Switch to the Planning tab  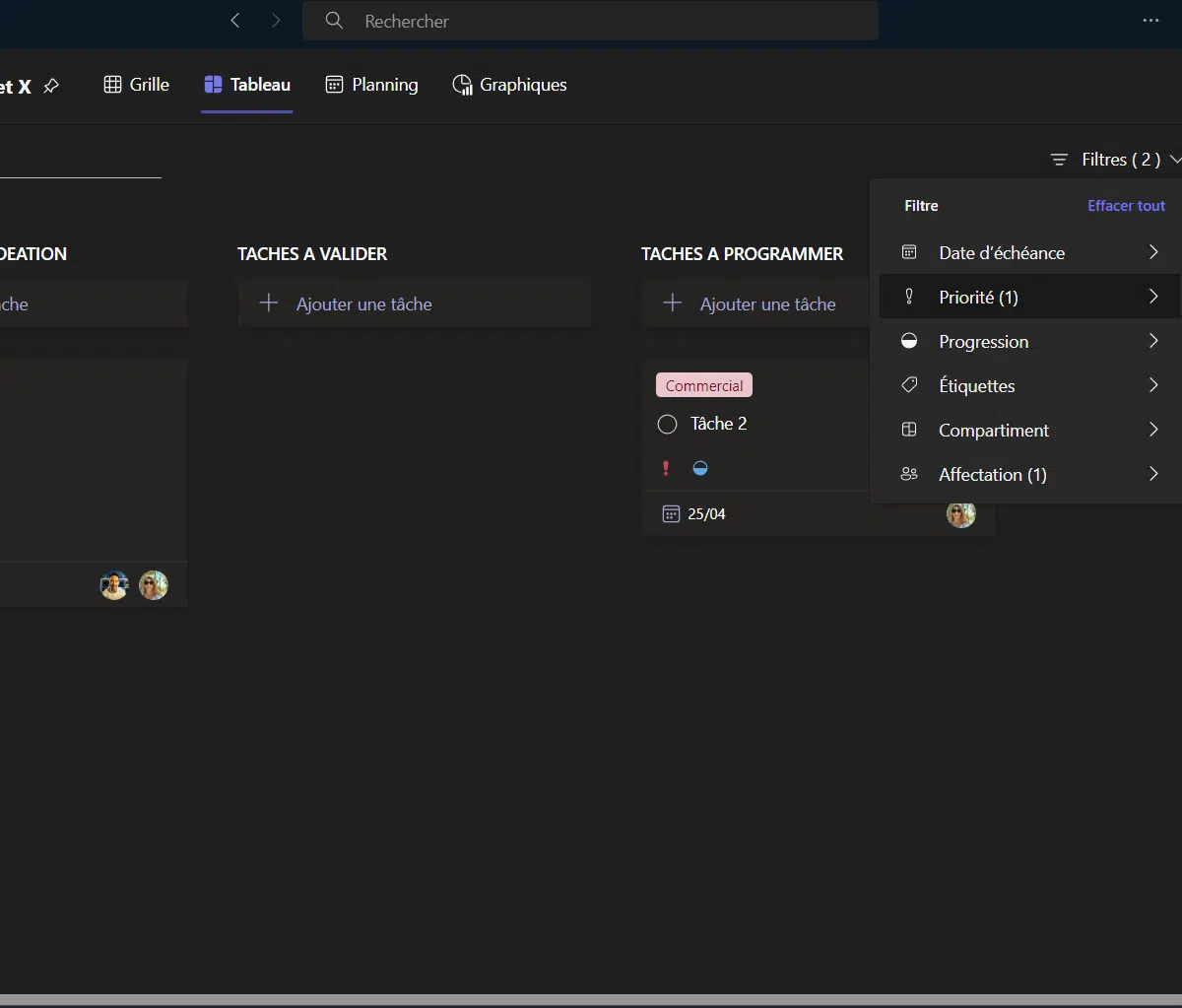click(x=371, y=85)
